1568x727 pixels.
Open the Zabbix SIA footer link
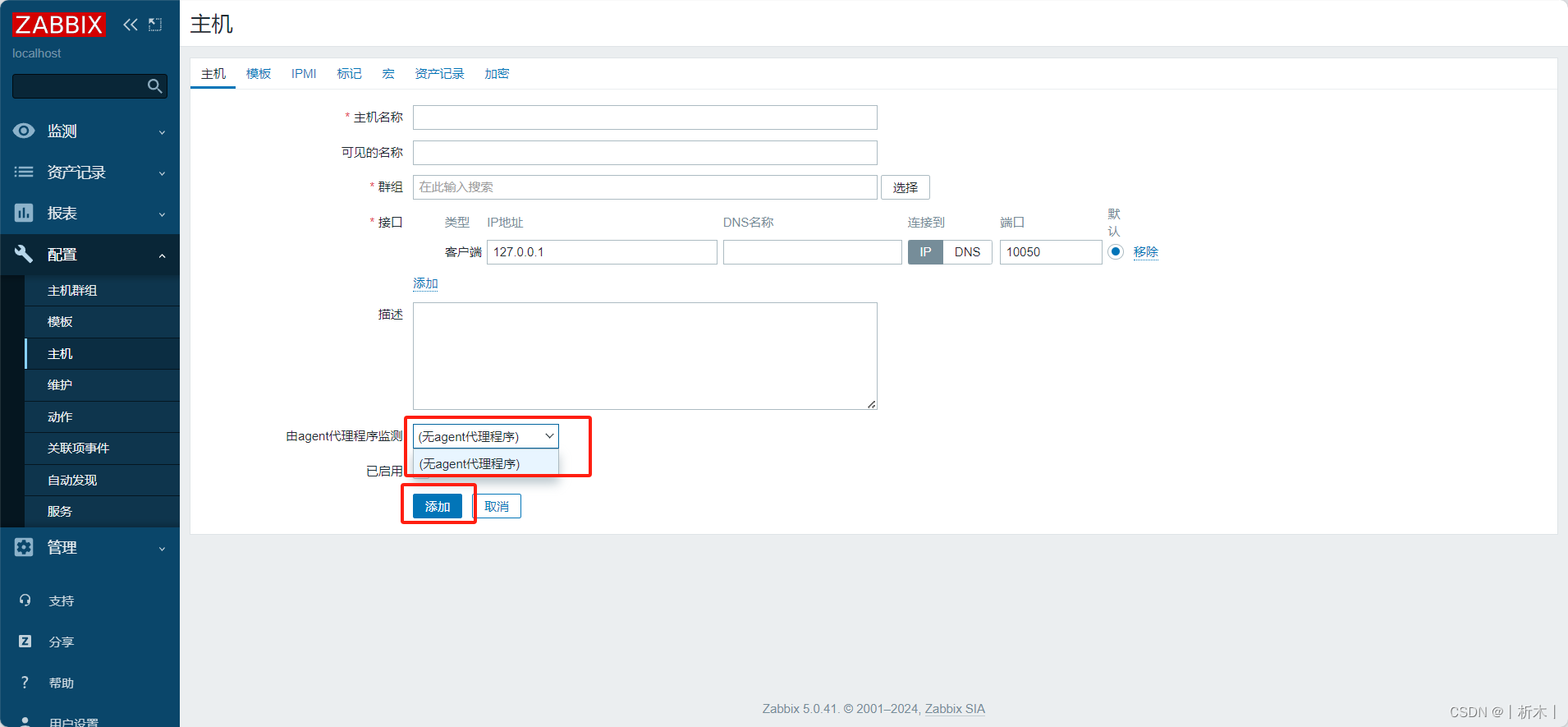955,709
